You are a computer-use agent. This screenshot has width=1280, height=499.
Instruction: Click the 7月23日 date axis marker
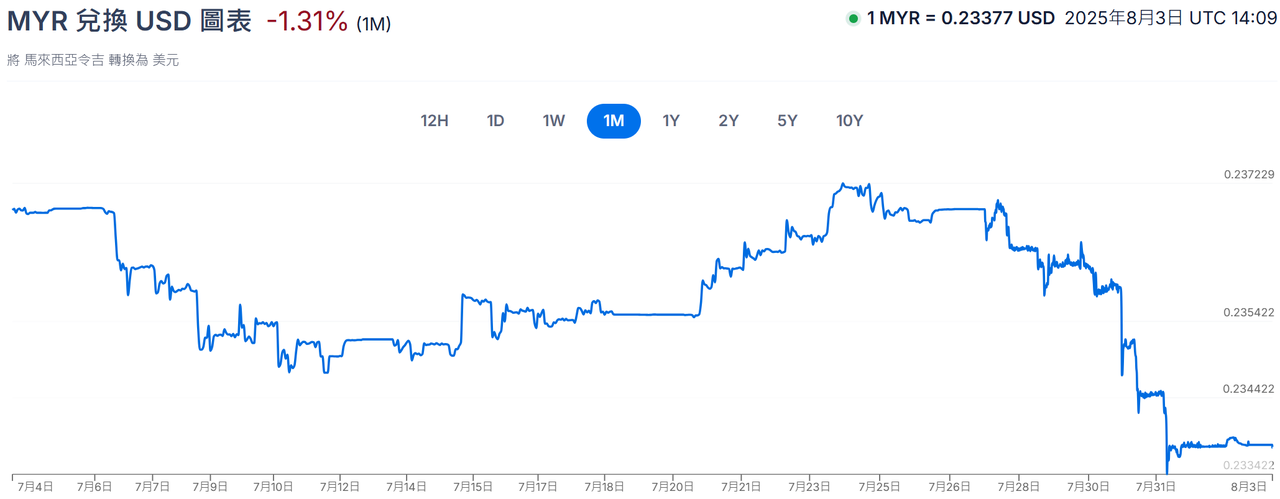810,486
